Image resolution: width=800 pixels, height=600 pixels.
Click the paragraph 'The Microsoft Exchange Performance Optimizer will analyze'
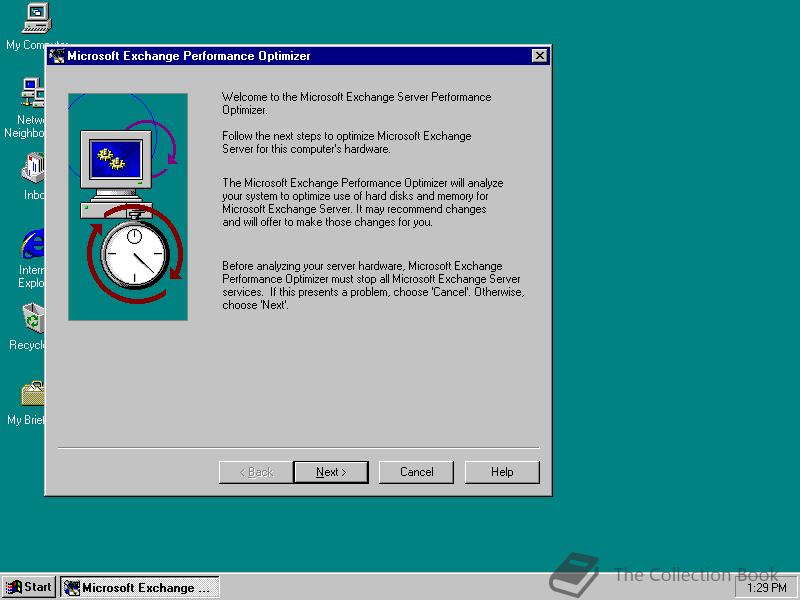pos(363,203)
